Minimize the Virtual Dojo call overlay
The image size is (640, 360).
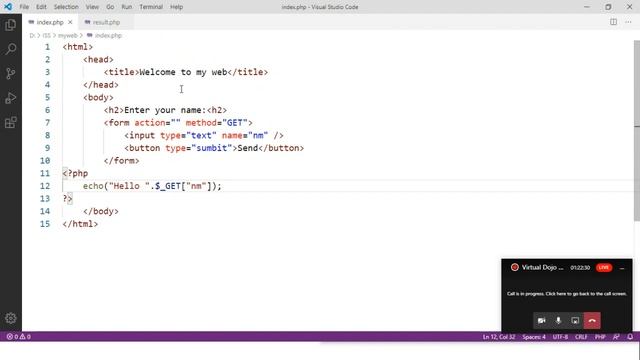click(622, 268)
